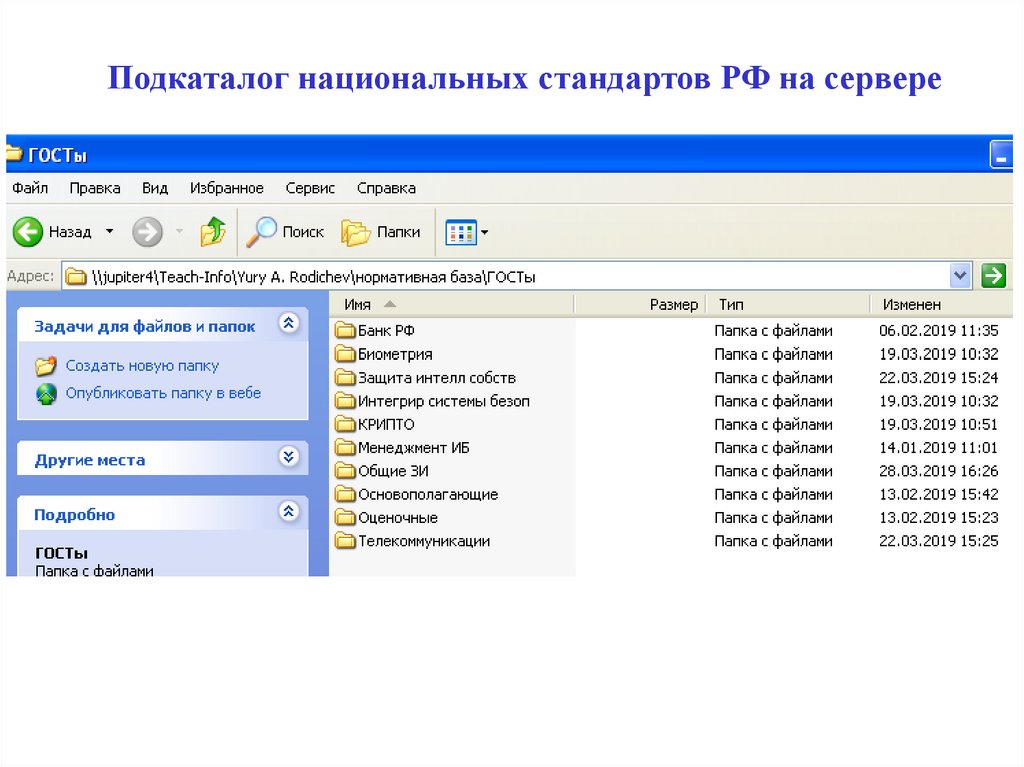Expand the Другие места panel
This screenshot has width=1024, height=767.
[289, 456]
